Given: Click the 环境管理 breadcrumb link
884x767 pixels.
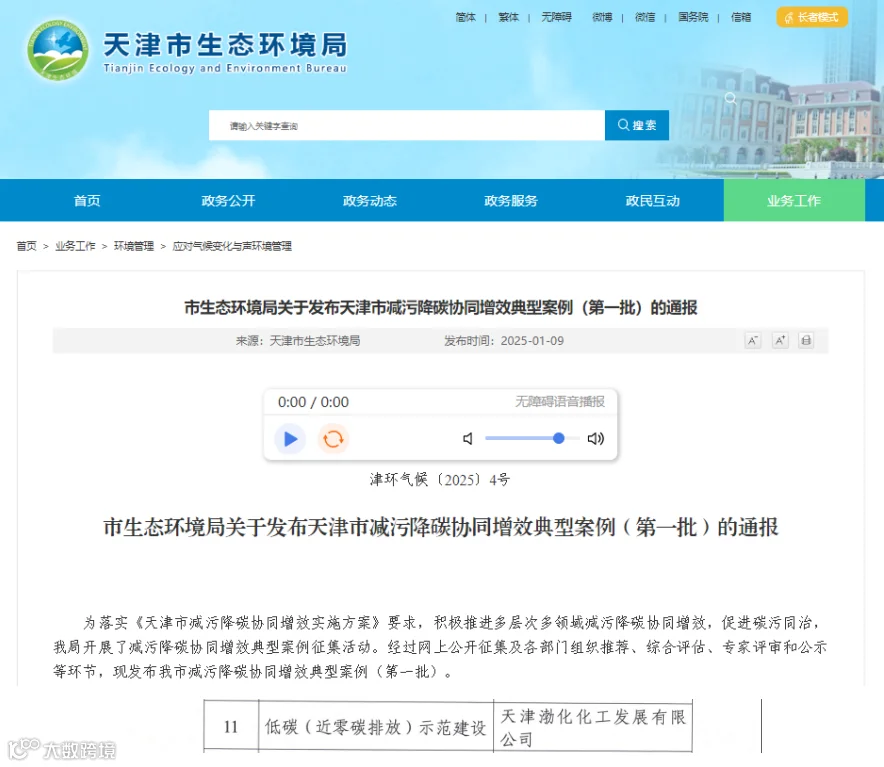Looking at the screenshot, I should pyautogui.click(x=134, y=246).
